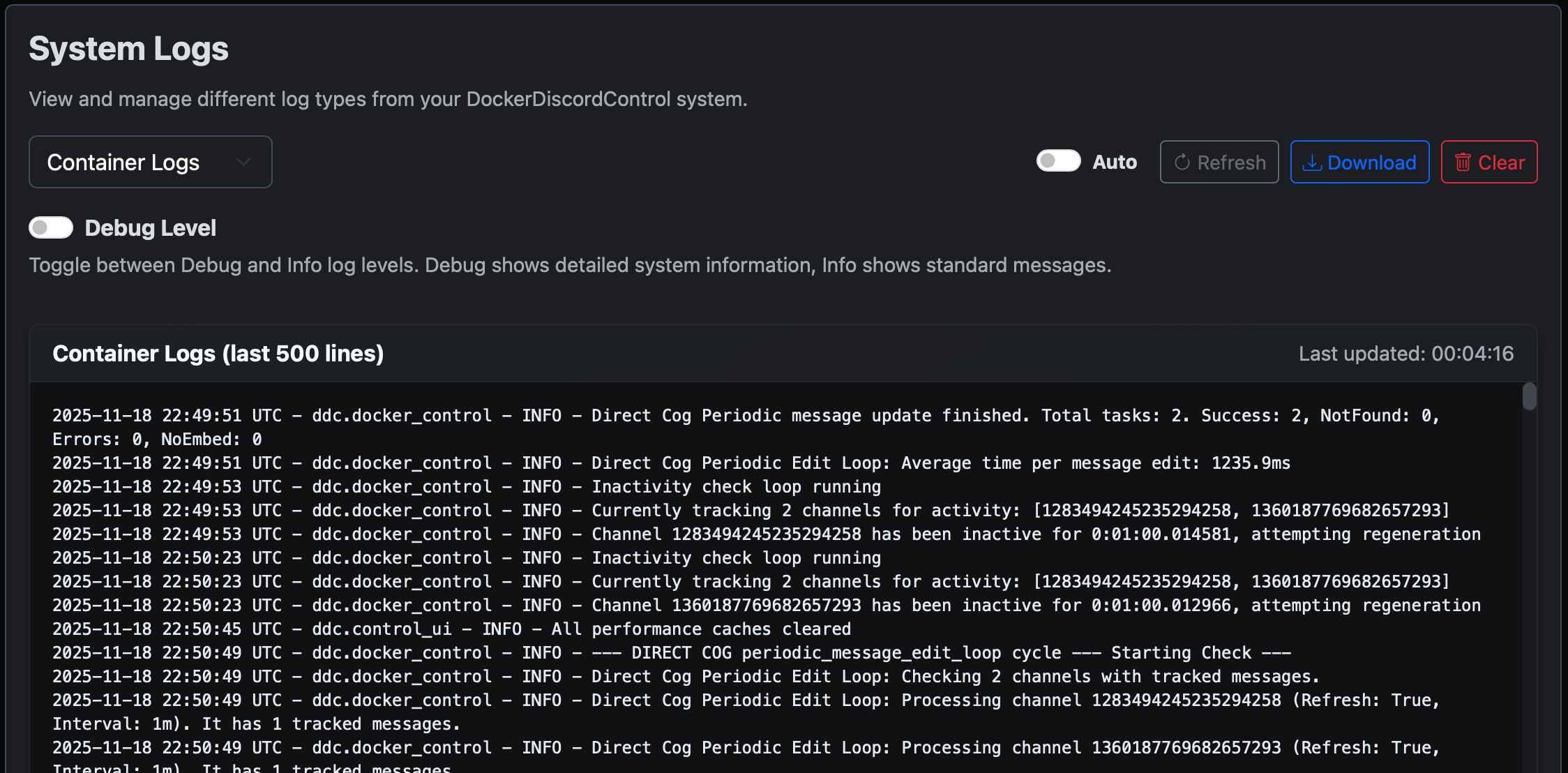The width and height of the screenshot is (1568, 773).
Task: Clear the displayed logs
Action: click(x=1489, y=162)
